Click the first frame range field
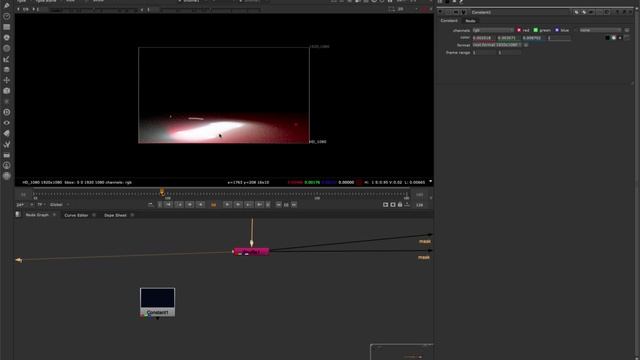Screen dimensions: 640x360 484,53
